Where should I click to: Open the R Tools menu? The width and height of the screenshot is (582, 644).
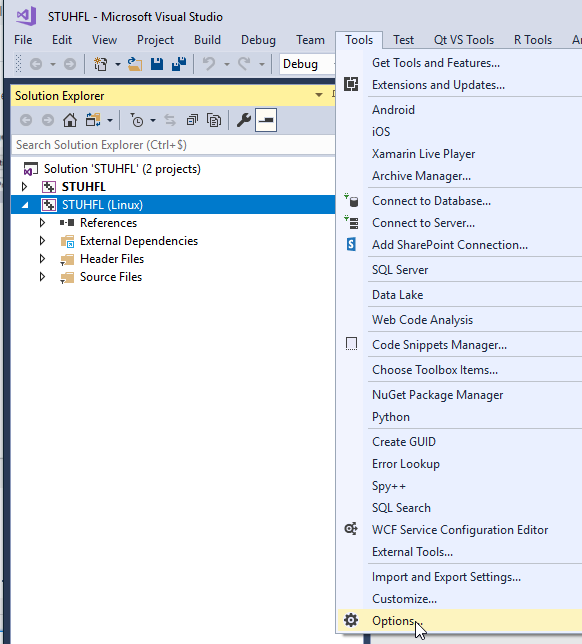pos(533,40)
